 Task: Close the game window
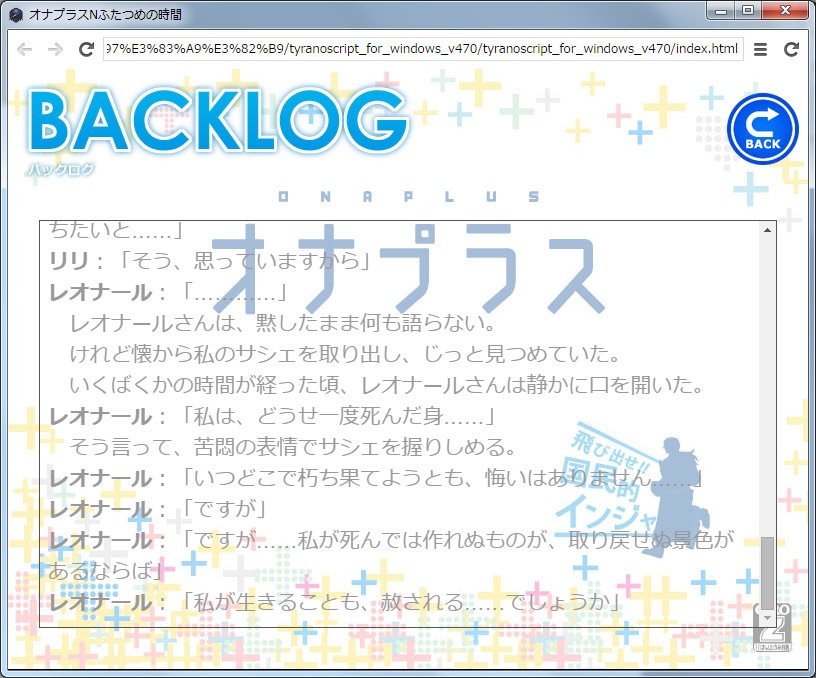point(785,11)
